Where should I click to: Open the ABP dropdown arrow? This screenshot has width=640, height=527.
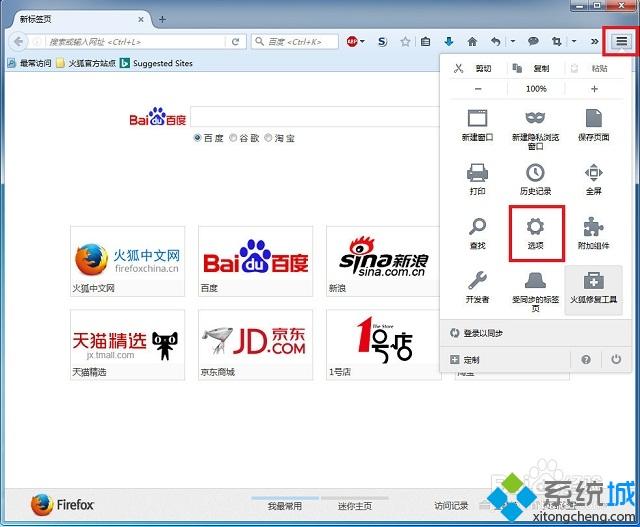pos(362,41)
